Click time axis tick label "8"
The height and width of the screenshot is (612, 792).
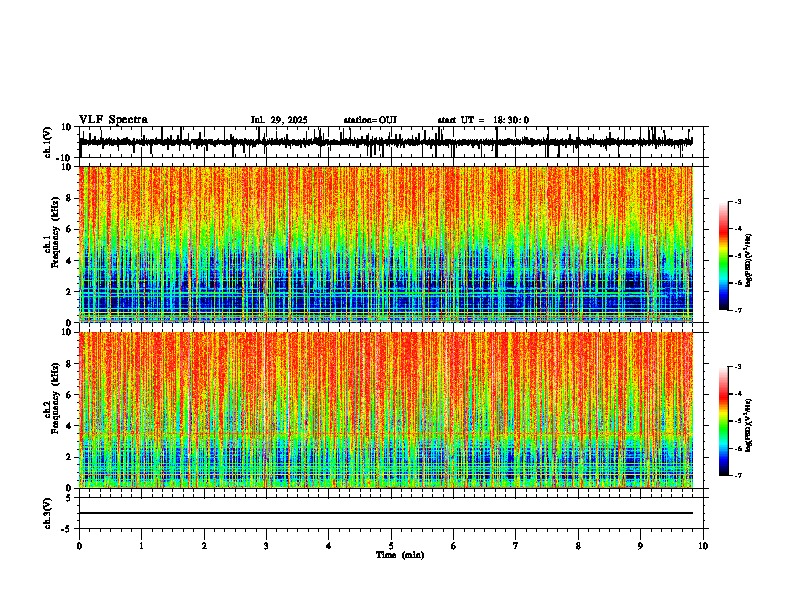pos(578,546)
